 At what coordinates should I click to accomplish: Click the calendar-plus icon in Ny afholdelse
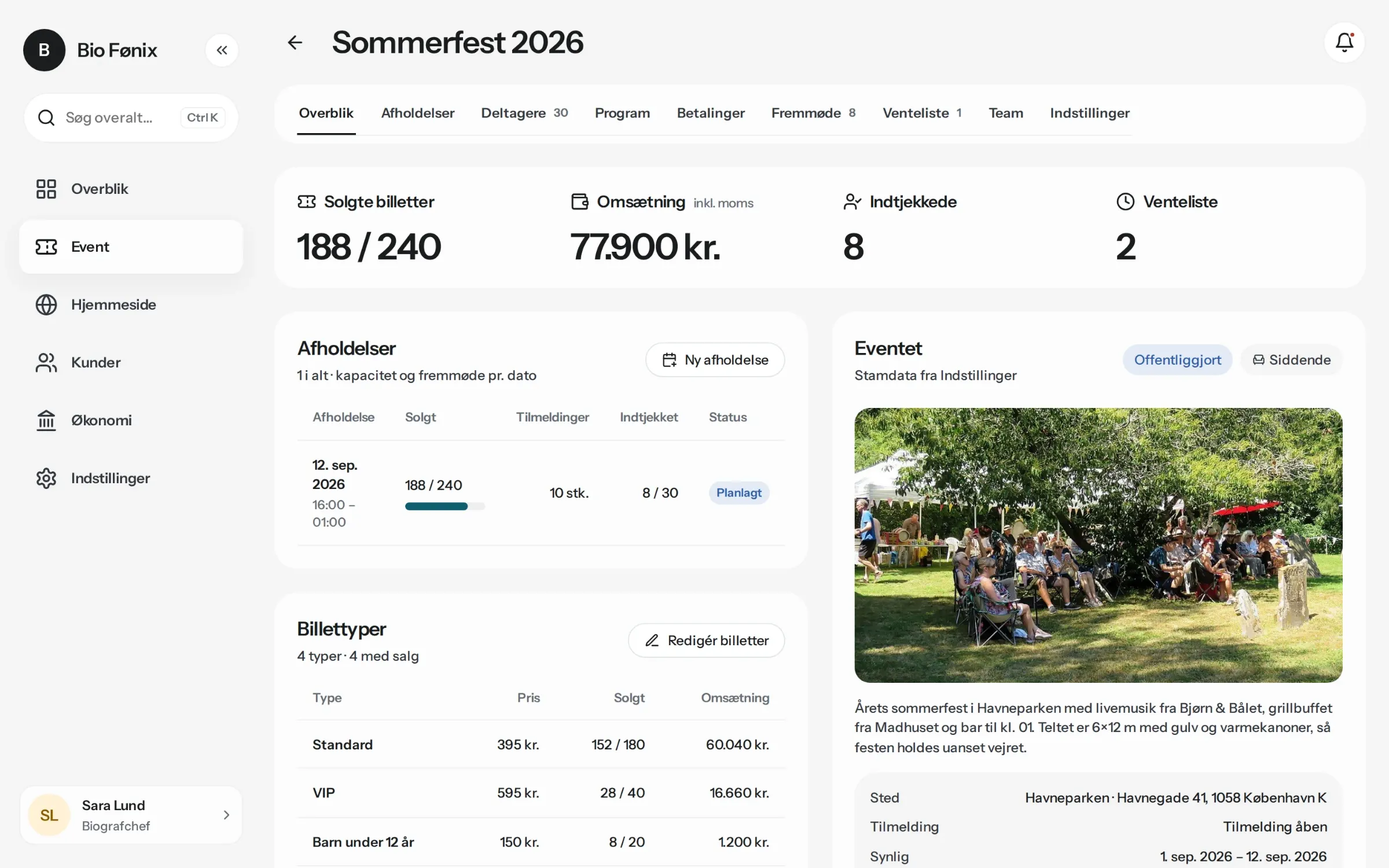(x=670, y=360)
